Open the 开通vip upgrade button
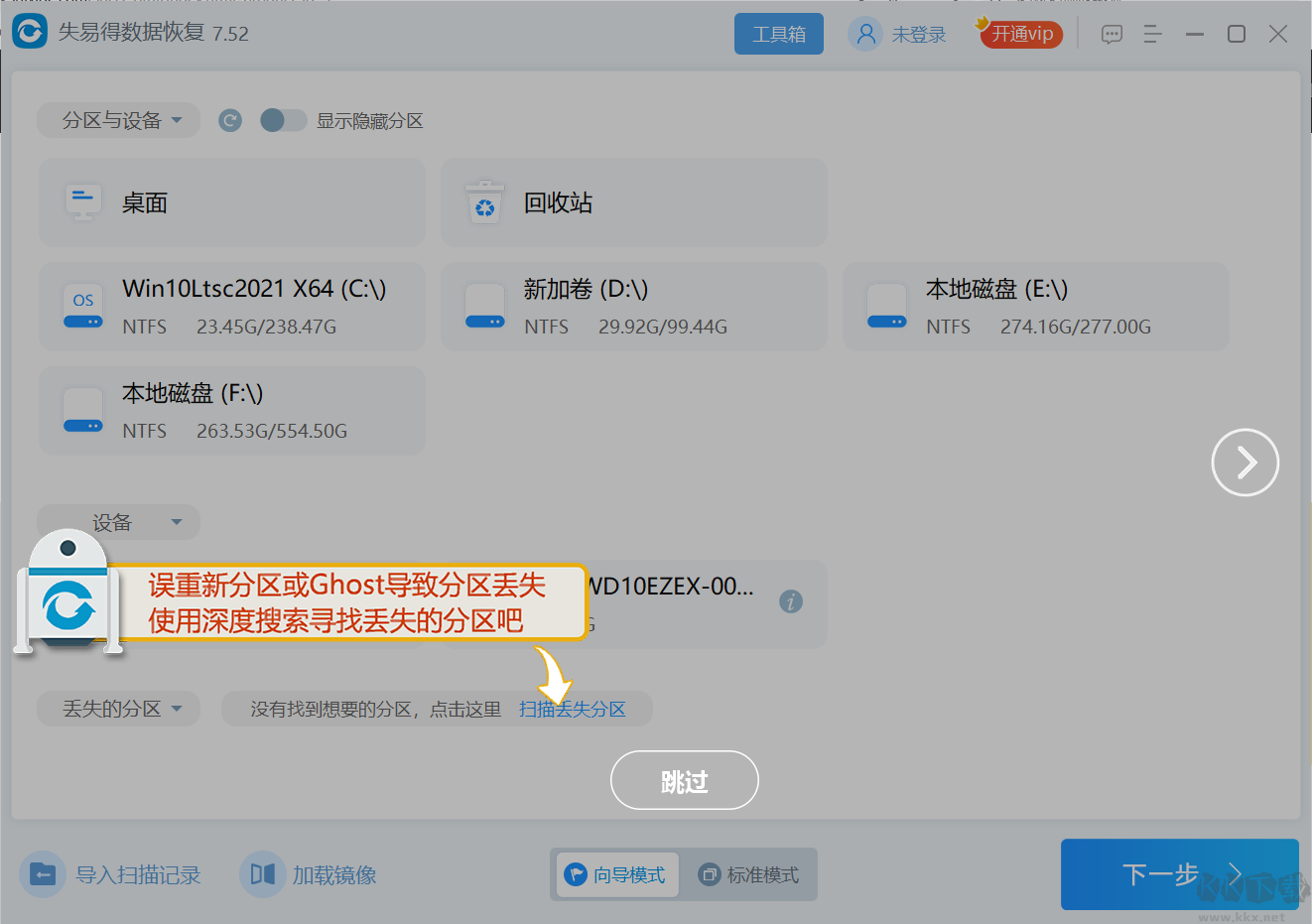Viewport: 1312px width, 924px height. coord(1020,34)
